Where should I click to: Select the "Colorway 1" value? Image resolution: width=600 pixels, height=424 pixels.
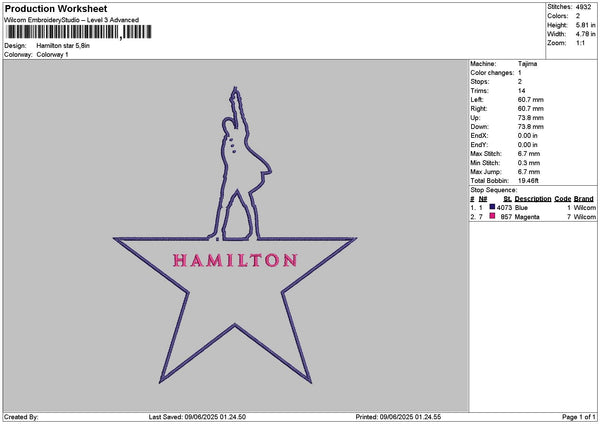point(52,55)
